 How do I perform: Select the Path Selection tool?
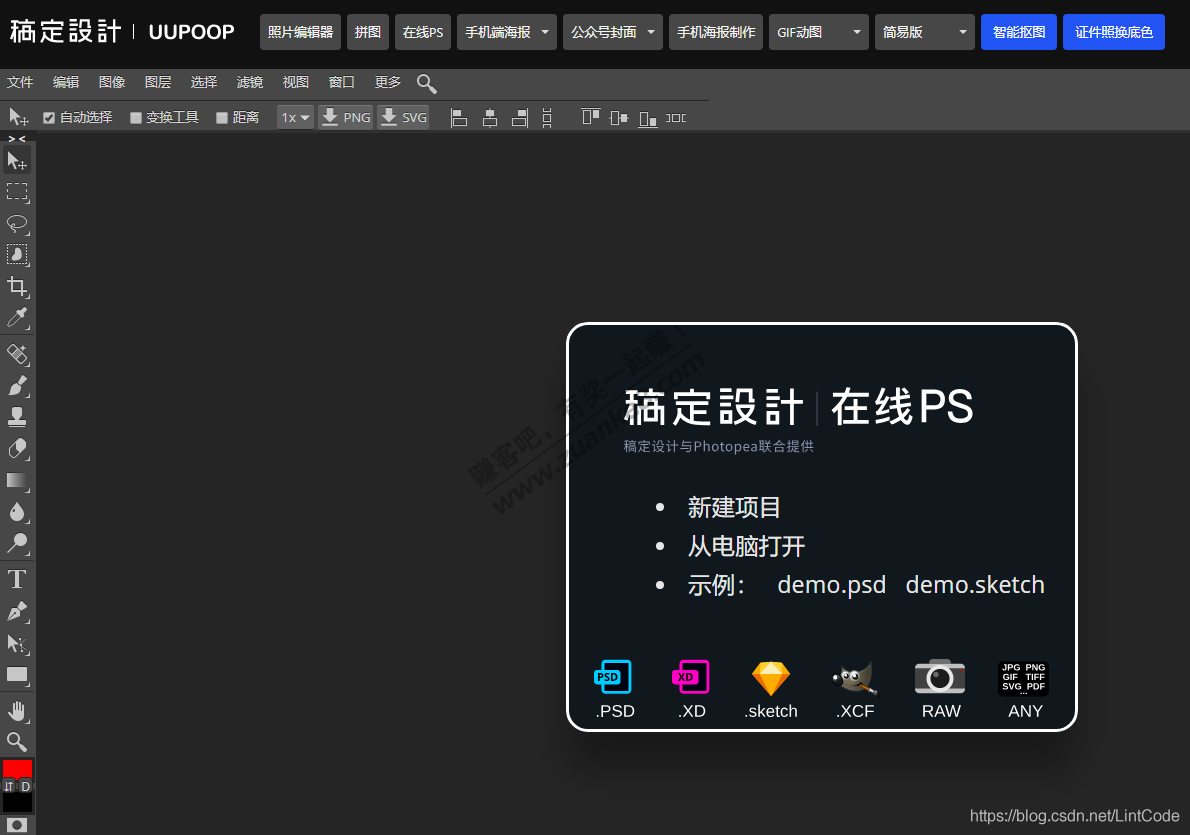17,644
